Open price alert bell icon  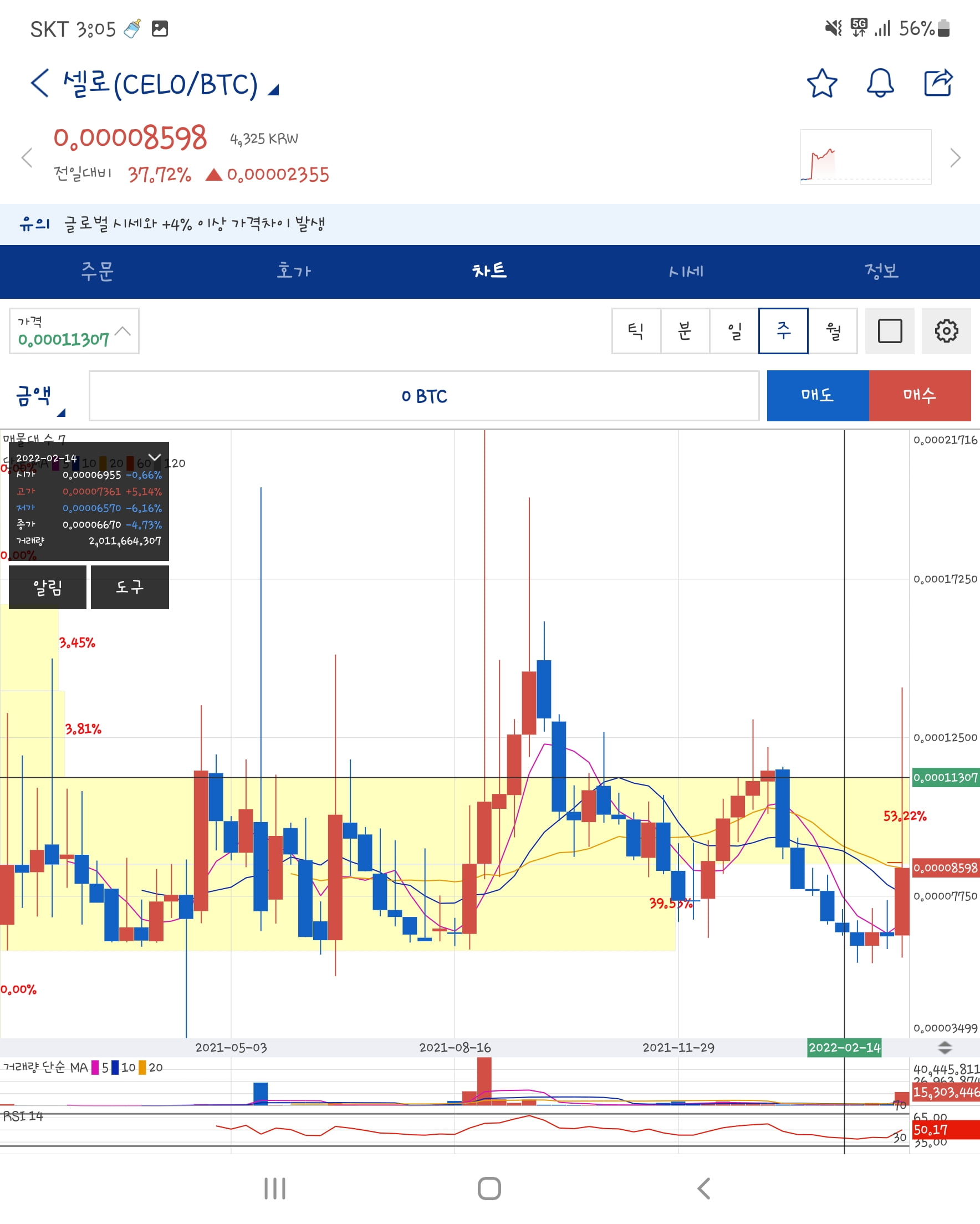880,84
